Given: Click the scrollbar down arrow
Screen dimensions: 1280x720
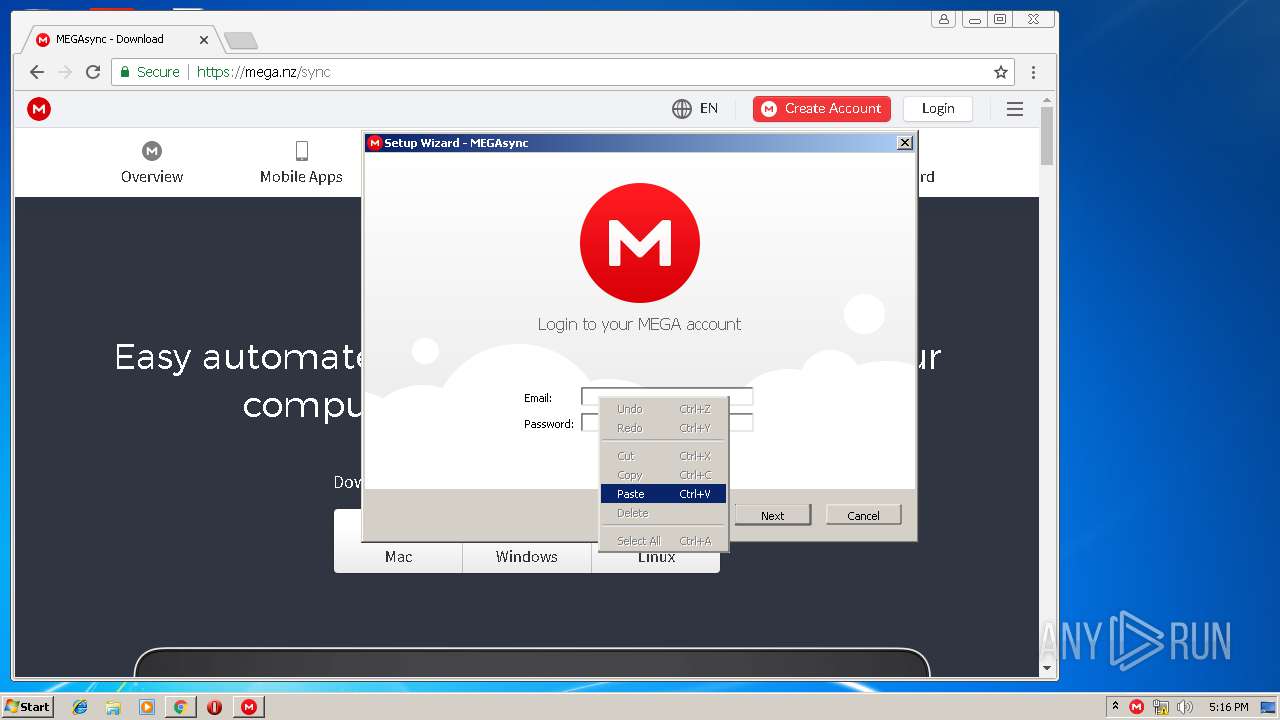Looking at the screenshot, I should click(1047, 668).
